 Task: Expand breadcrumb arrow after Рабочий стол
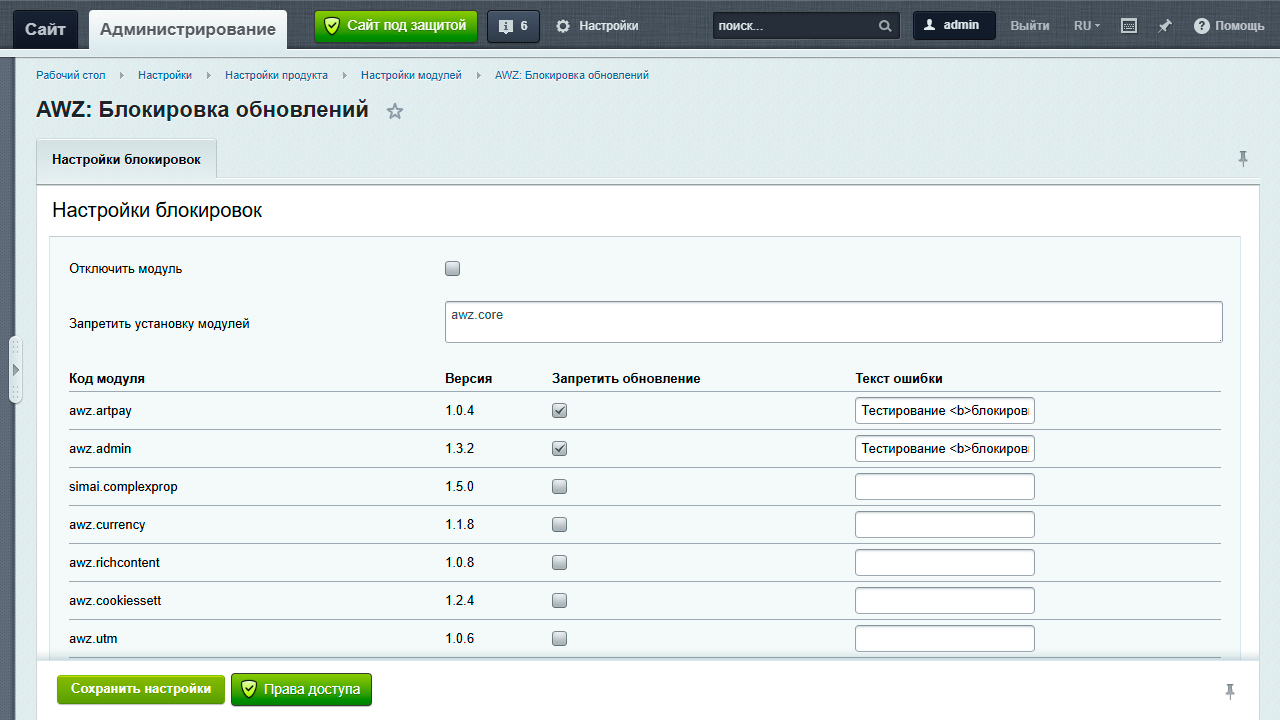[x=121, y=75]
